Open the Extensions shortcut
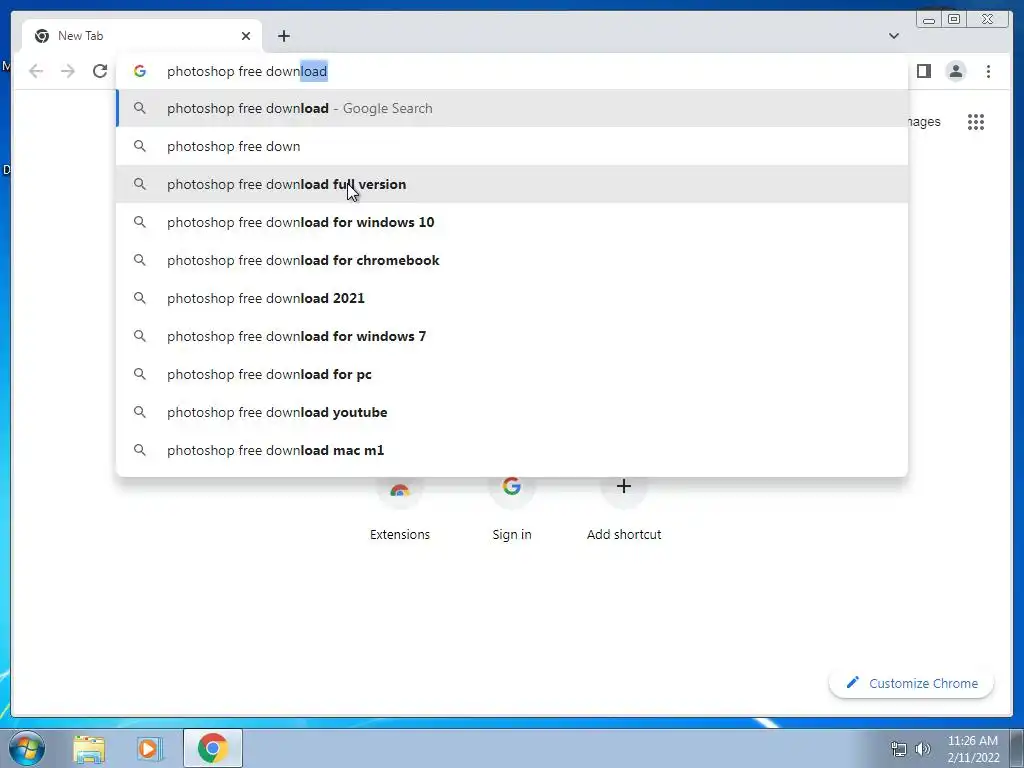The width and height of the screenshot is (1024, 768). click(400, 508)
